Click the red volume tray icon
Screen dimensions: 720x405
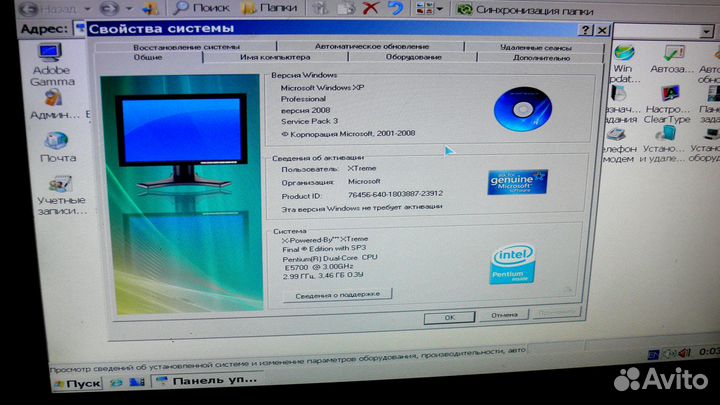685,353
